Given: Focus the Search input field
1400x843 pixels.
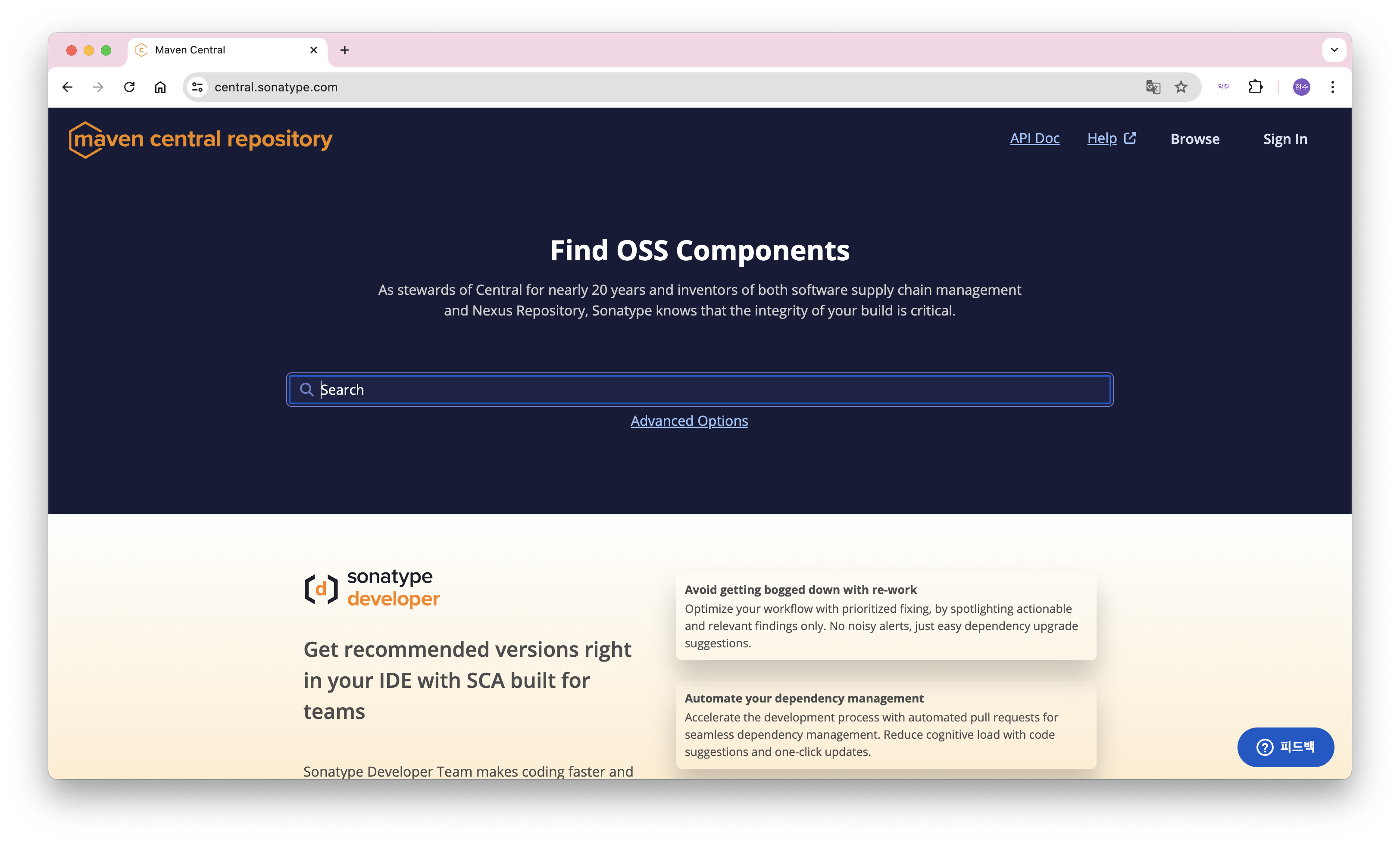Looking at the screenshot, I should point(700,390).
